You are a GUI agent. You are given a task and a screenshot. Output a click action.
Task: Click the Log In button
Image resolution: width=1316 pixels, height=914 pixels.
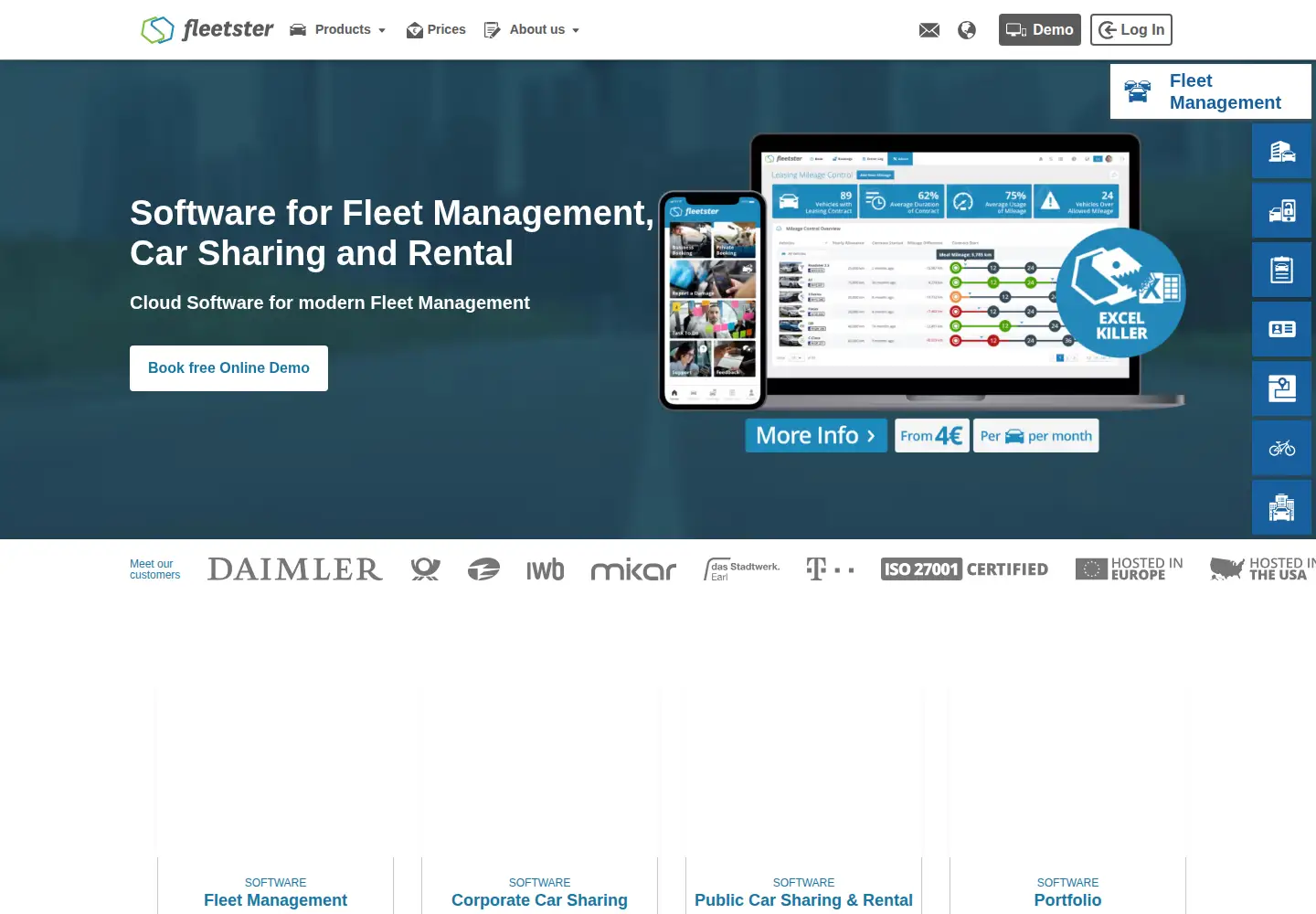tap(1131, 29)
